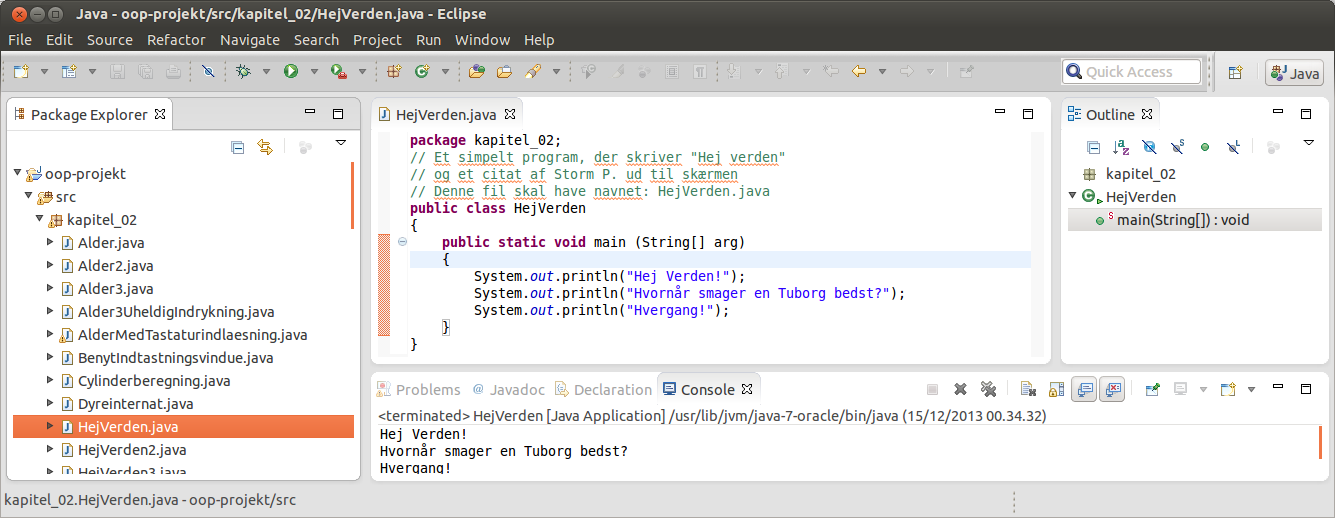Toggle alphabetical sort in Outline

point(1121,147)
